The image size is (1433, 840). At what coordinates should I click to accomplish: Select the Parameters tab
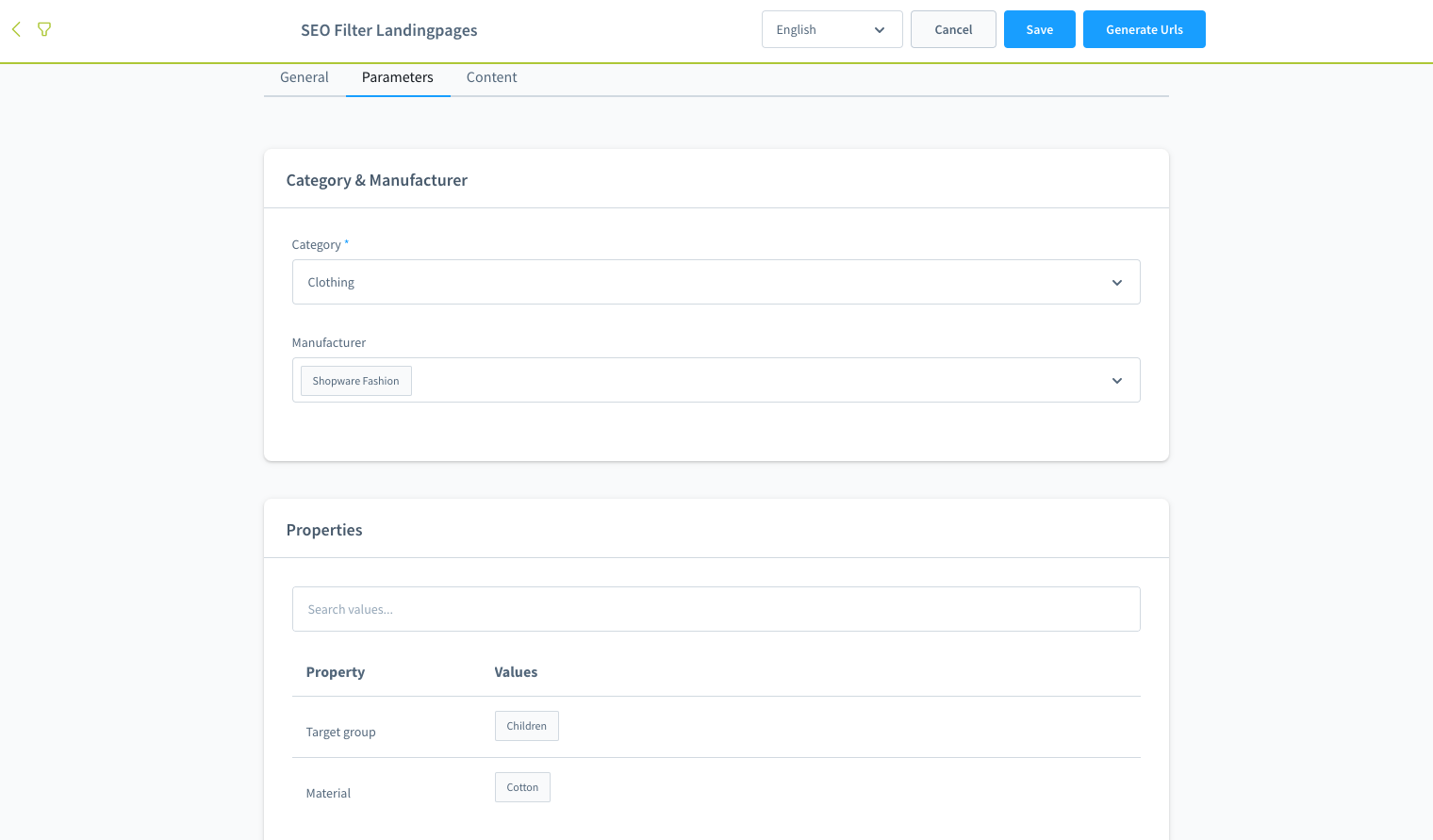point(398,77)
